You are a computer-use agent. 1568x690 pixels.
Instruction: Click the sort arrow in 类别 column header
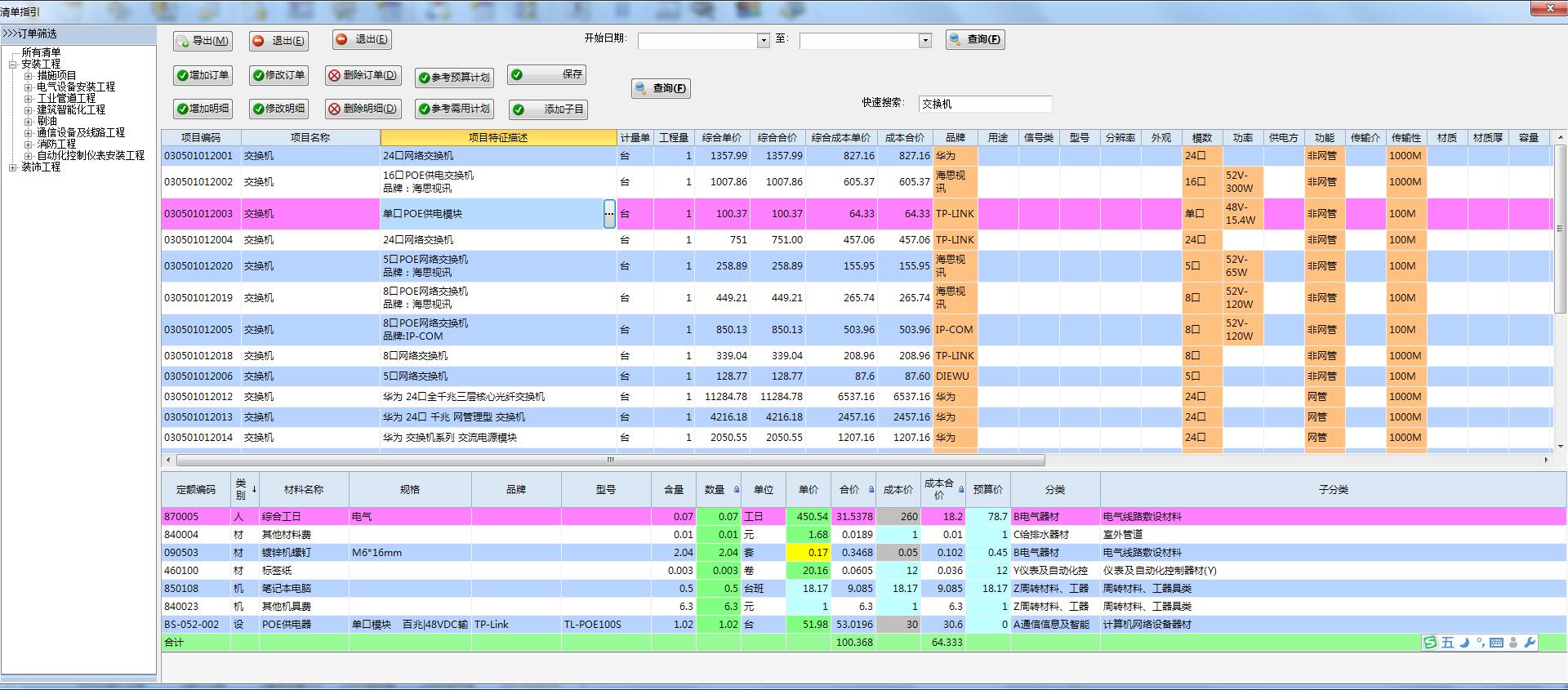point(254,490)
